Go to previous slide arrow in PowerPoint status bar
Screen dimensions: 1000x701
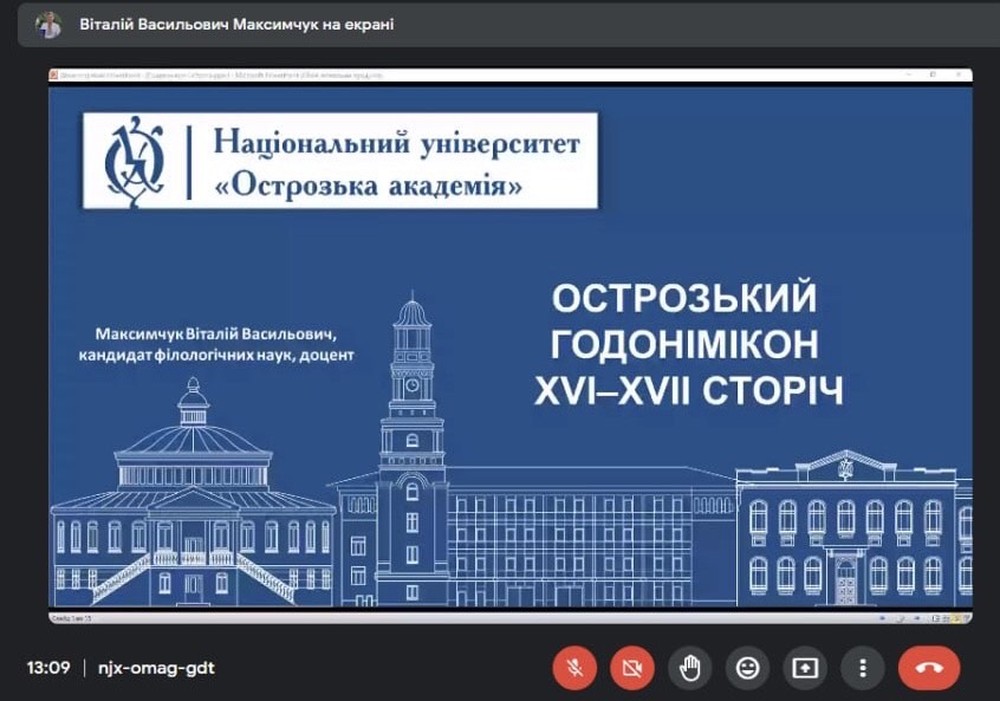[883, 617]
